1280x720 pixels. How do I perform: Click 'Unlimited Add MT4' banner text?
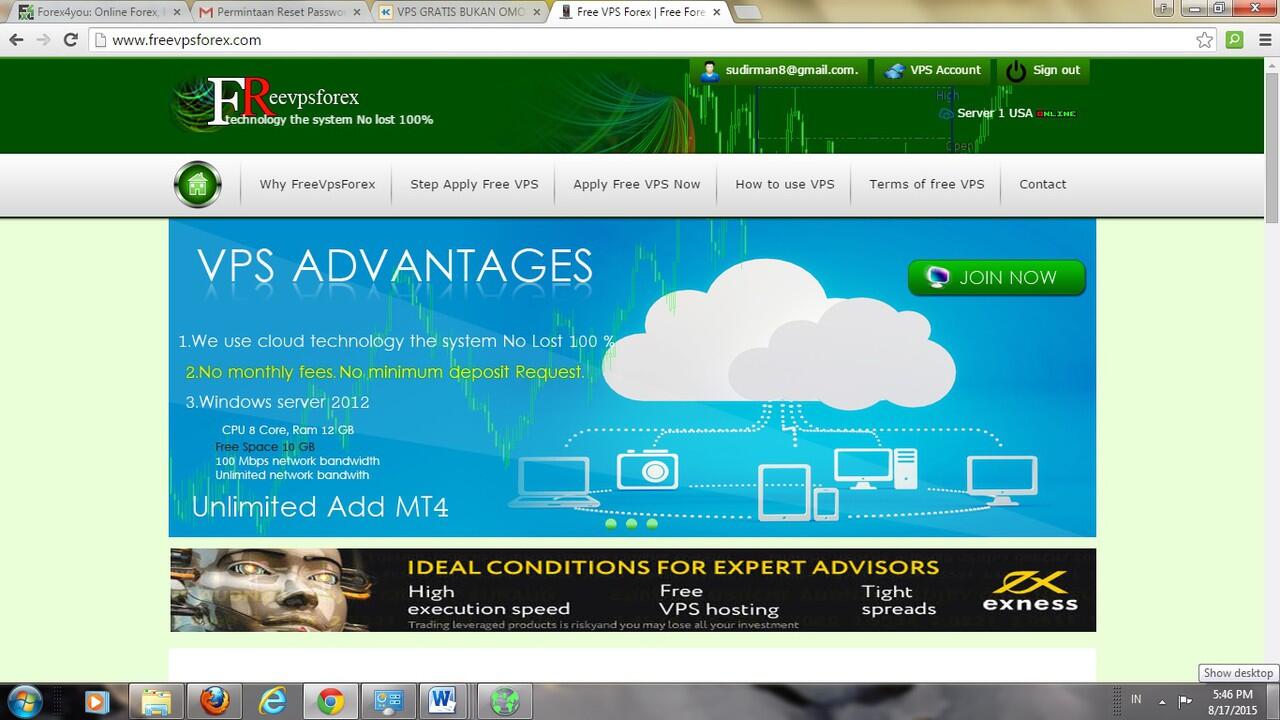[320, 507]
